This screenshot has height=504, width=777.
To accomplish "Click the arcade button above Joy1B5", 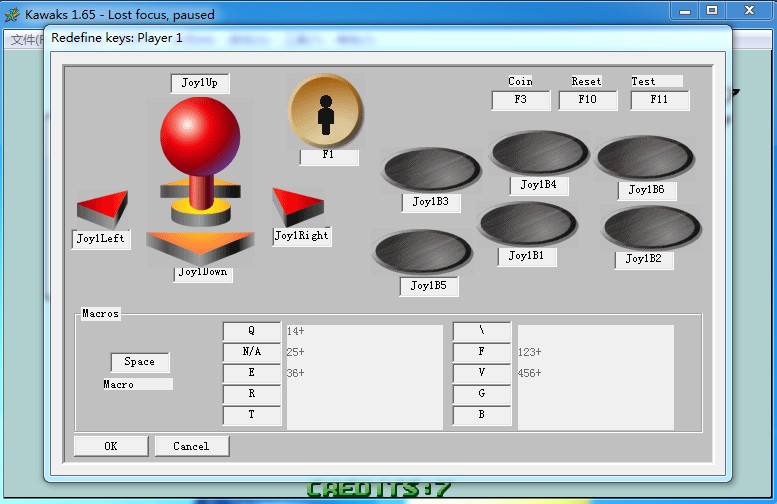I will tap(422, 252).
